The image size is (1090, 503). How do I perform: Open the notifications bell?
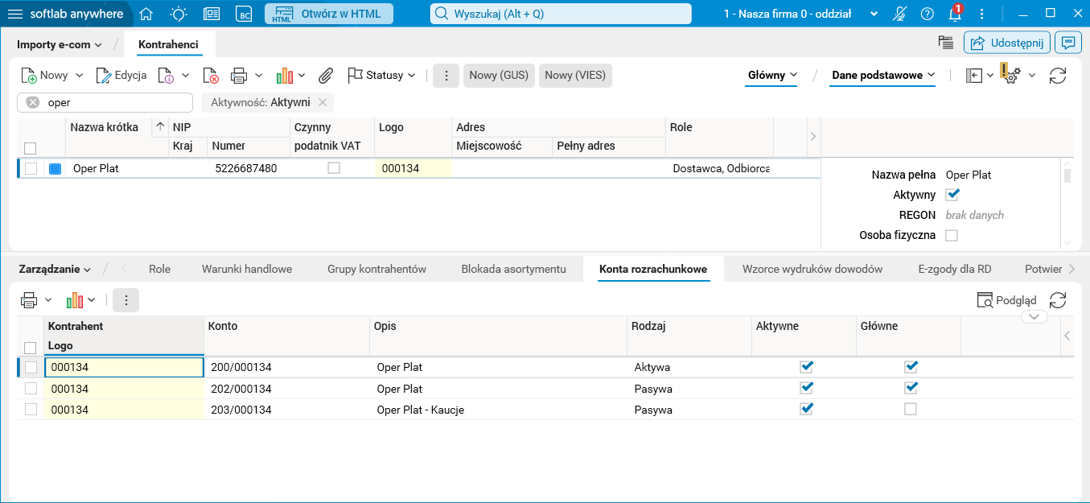(x=955, y=14)
